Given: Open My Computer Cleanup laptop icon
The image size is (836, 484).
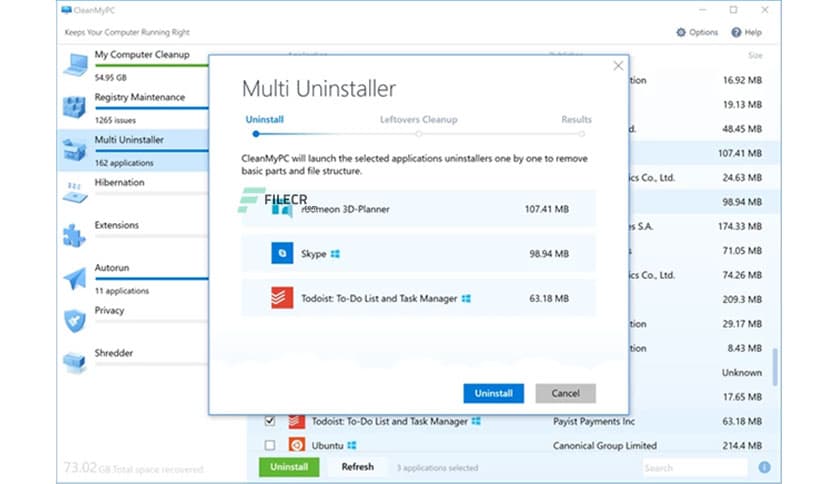Looking at the screenshot, I should [x=75, y=64].
